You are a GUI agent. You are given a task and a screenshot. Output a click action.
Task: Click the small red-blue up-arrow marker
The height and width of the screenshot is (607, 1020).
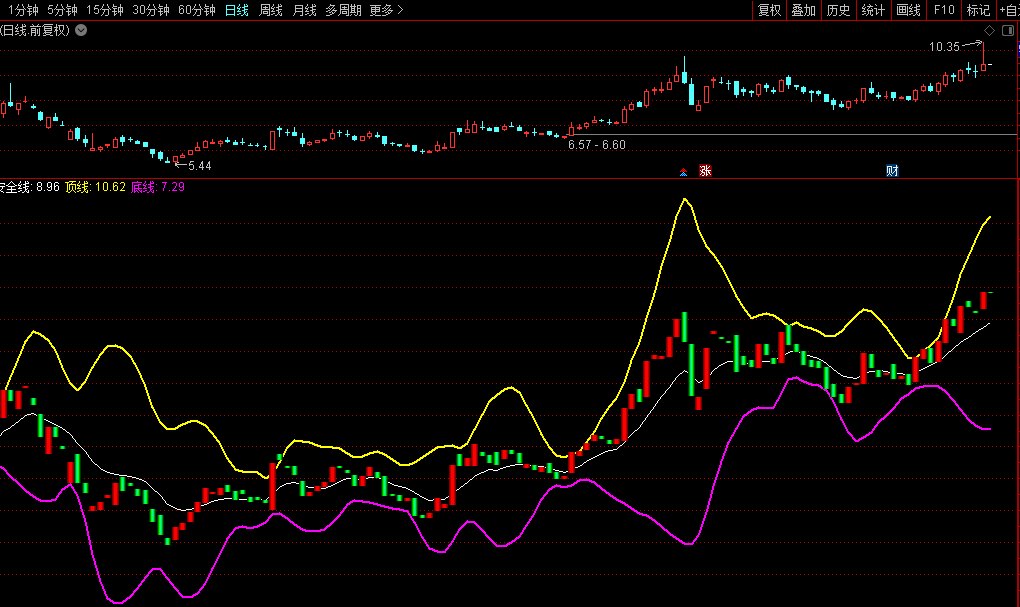(684, 172)
